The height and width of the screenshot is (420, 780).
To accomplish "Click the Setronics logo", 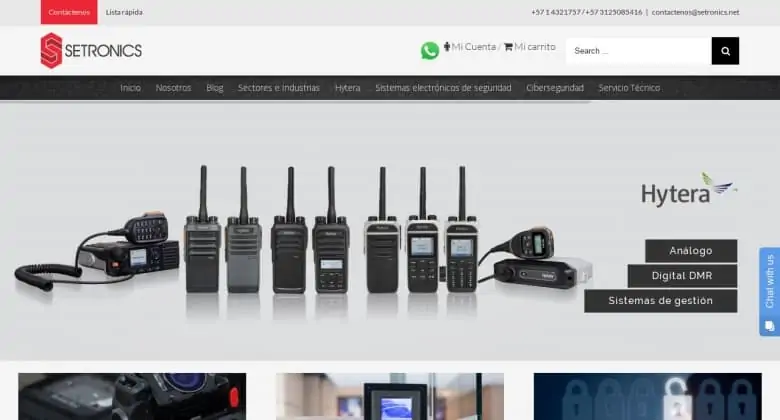I will pyautogui.click(x=91, y=50).
